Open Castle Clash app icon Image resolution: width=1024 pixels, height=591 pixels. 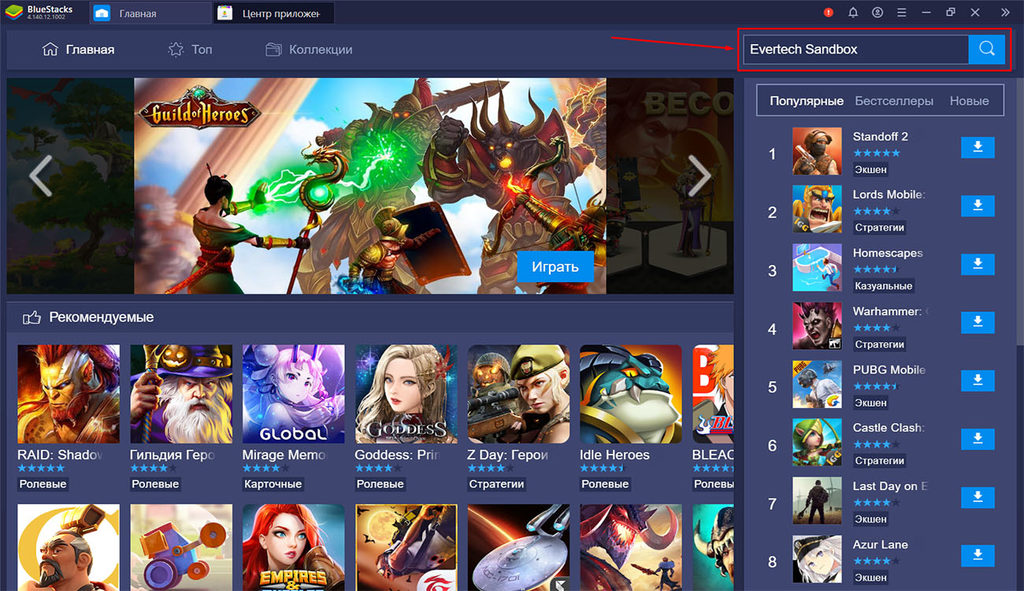point(817,443)
